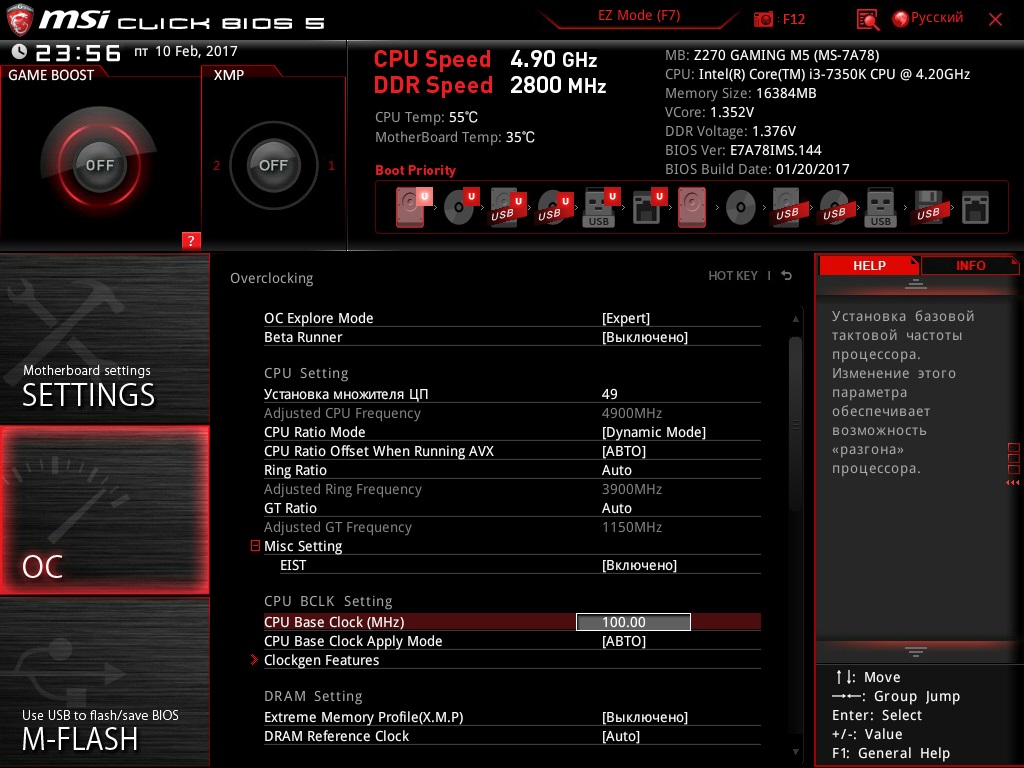This screenshot has height=768, width=1024.
Task: Select the UEFI CD/DVD boot device icon
Action: point(460,207)
